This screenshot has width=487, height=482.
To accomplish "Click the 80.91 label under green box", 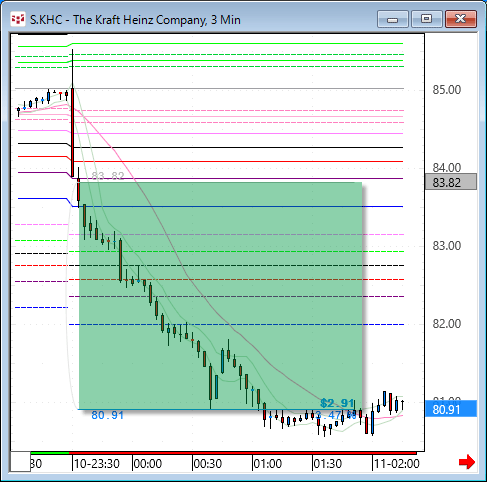I will pos(107,415).
